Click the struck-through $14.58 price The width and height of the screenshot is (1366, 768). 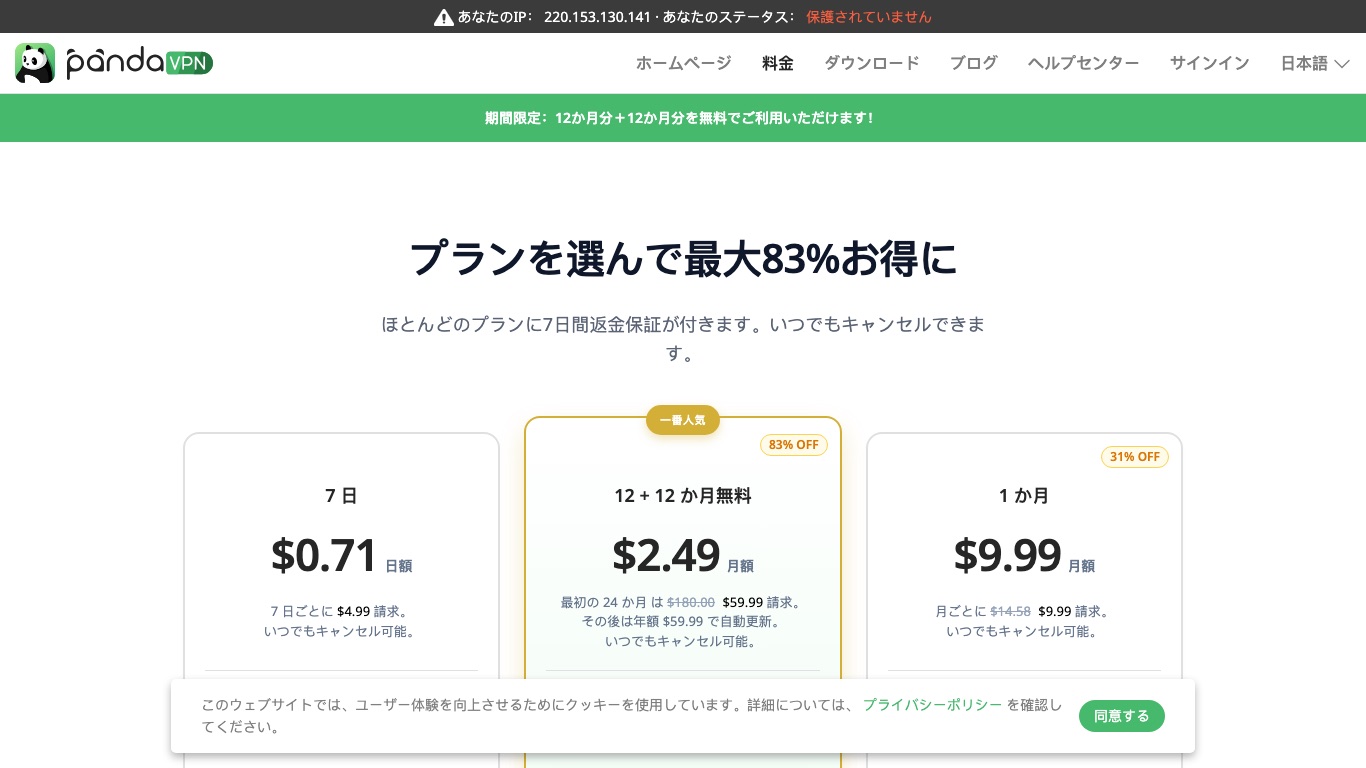pyautogui.click(x=1011, y=612)
